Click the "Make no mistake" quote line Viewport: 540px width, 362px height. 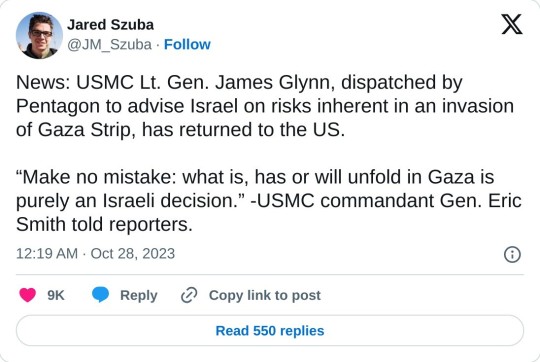pyautogui.click(x=255, y=177)
